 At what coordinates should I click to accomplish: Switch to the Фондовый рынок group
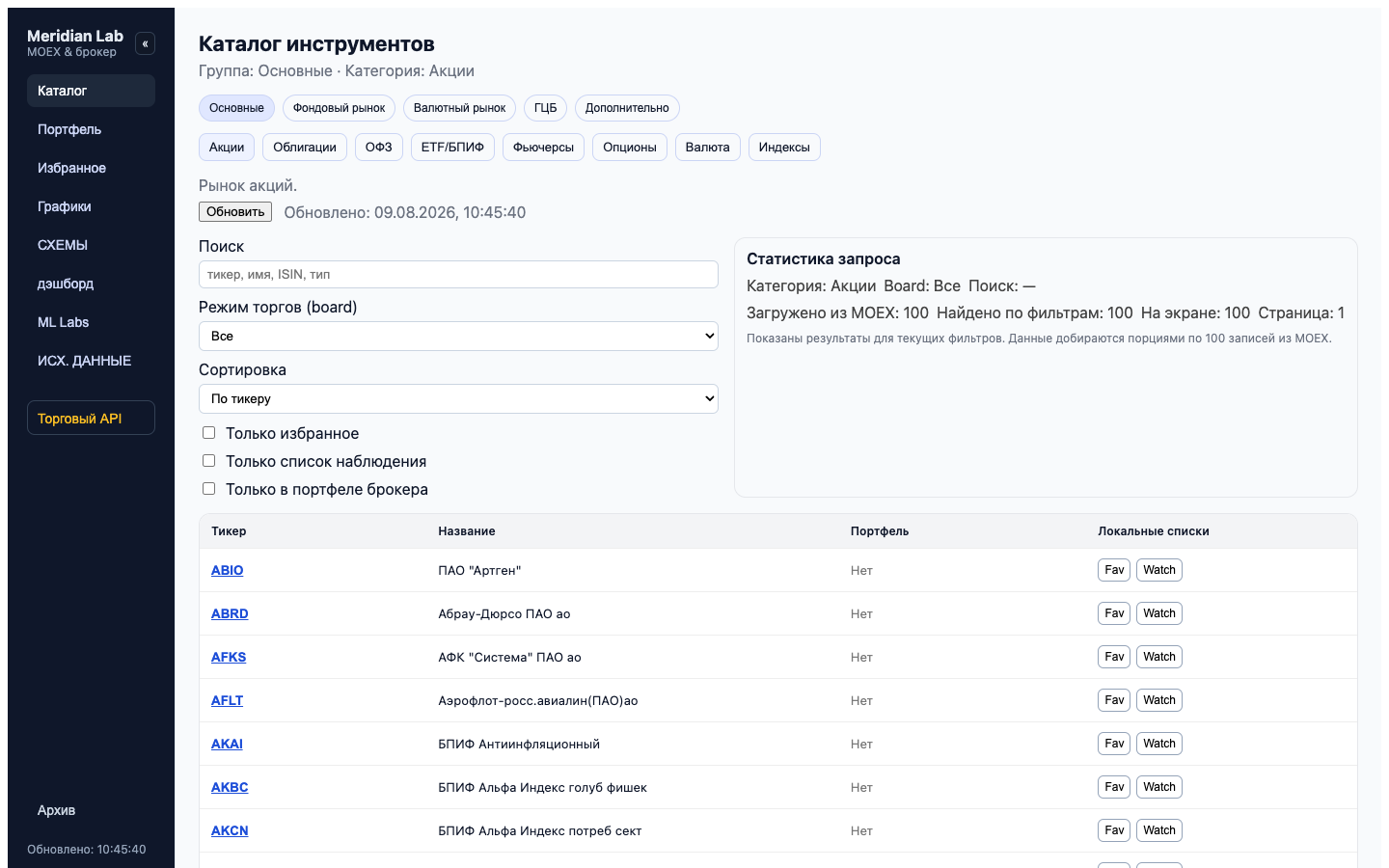tap(339, 108)
